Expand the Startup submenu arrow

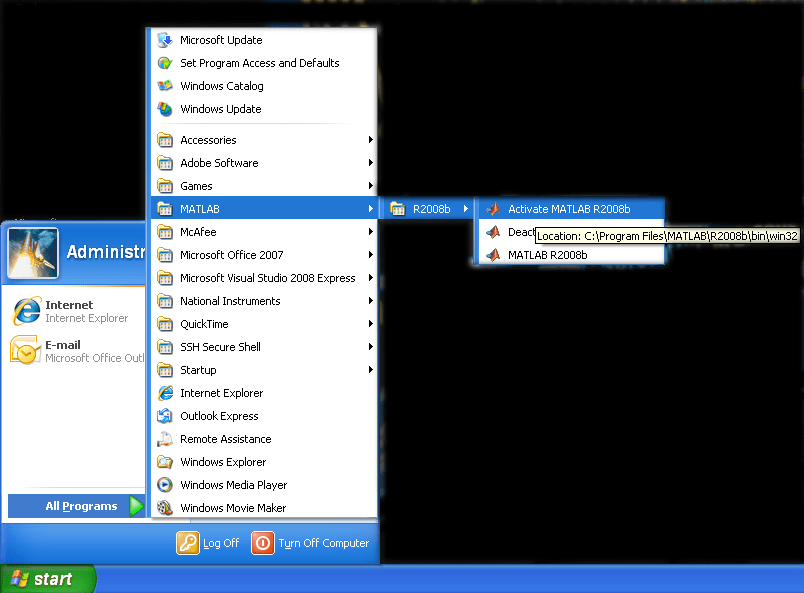click(370, 370)
